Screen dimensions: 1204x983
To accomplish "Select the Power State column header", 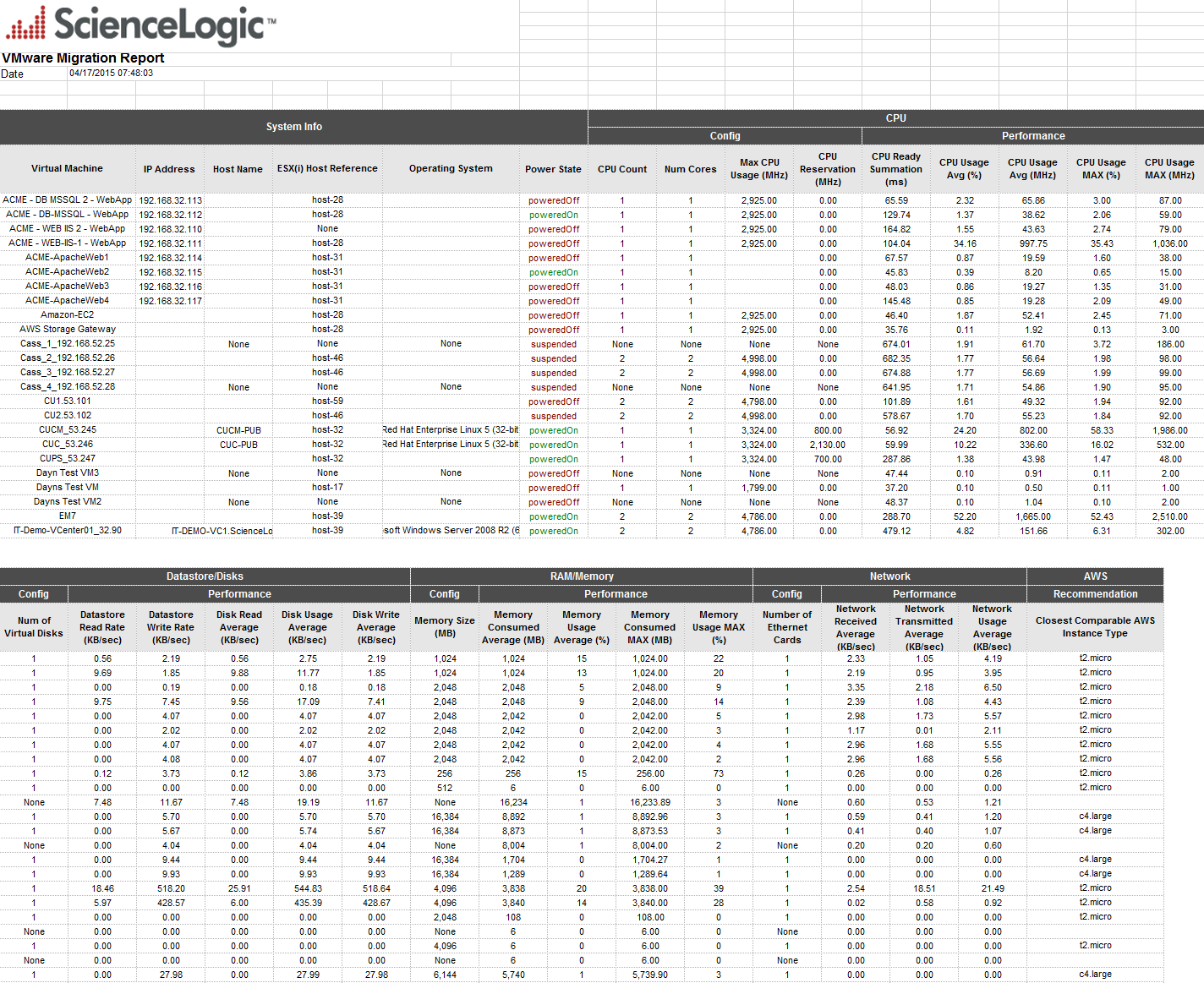I will [x=553, y=169].
